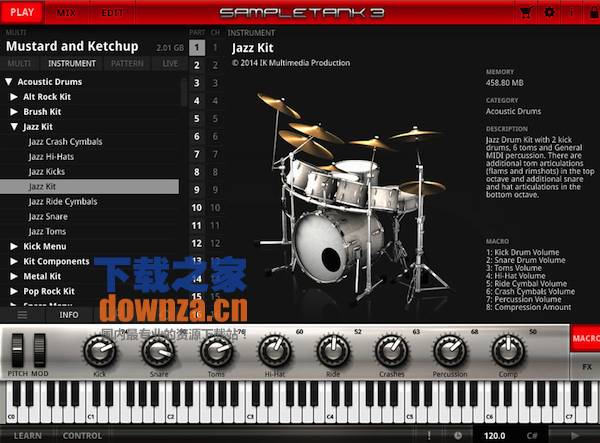Select Jazz Snare instrument
Viewport: 600px width, 443px height.
click(89, 216)
